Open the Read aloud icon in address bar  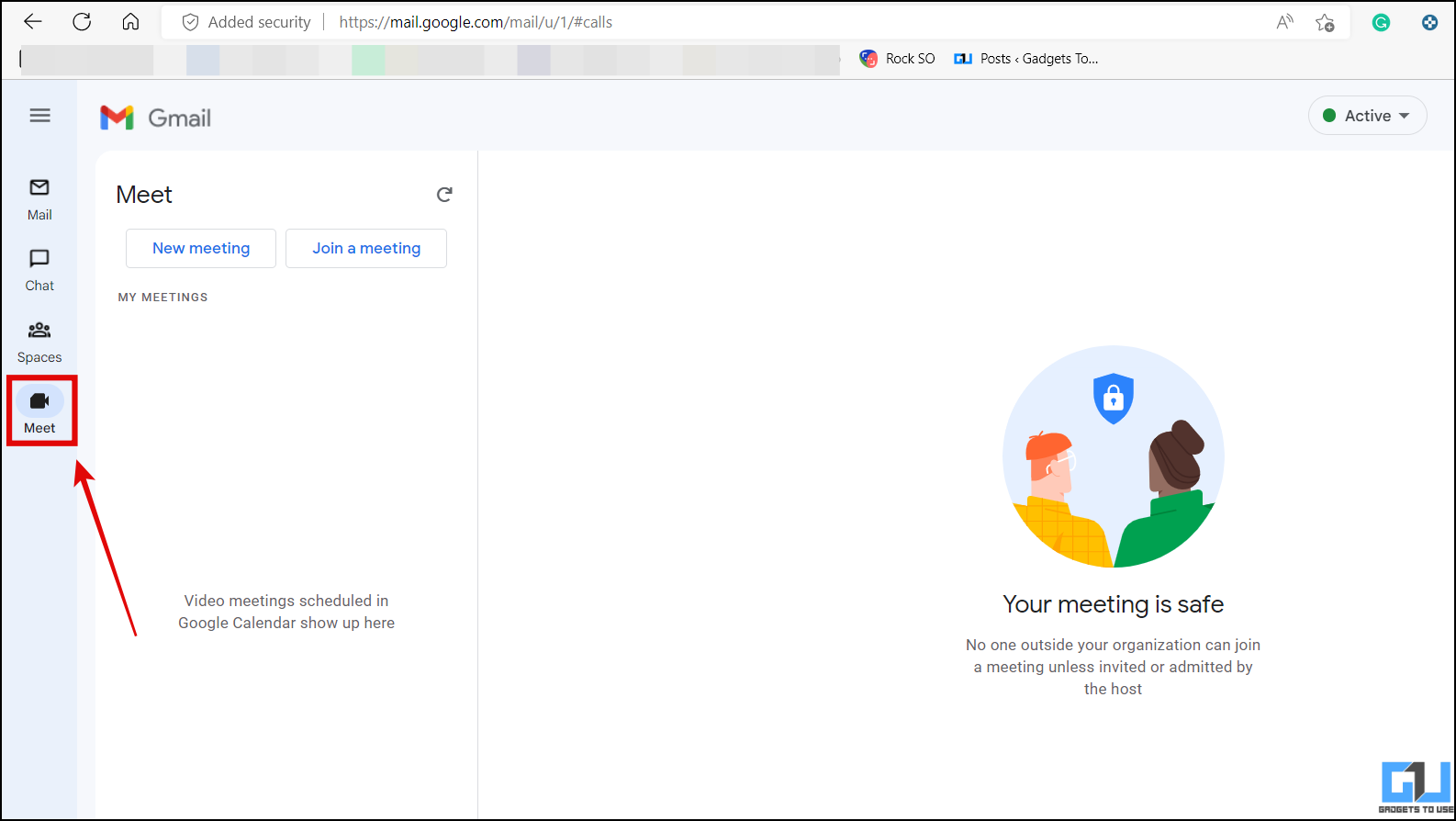click(1284, 22)
